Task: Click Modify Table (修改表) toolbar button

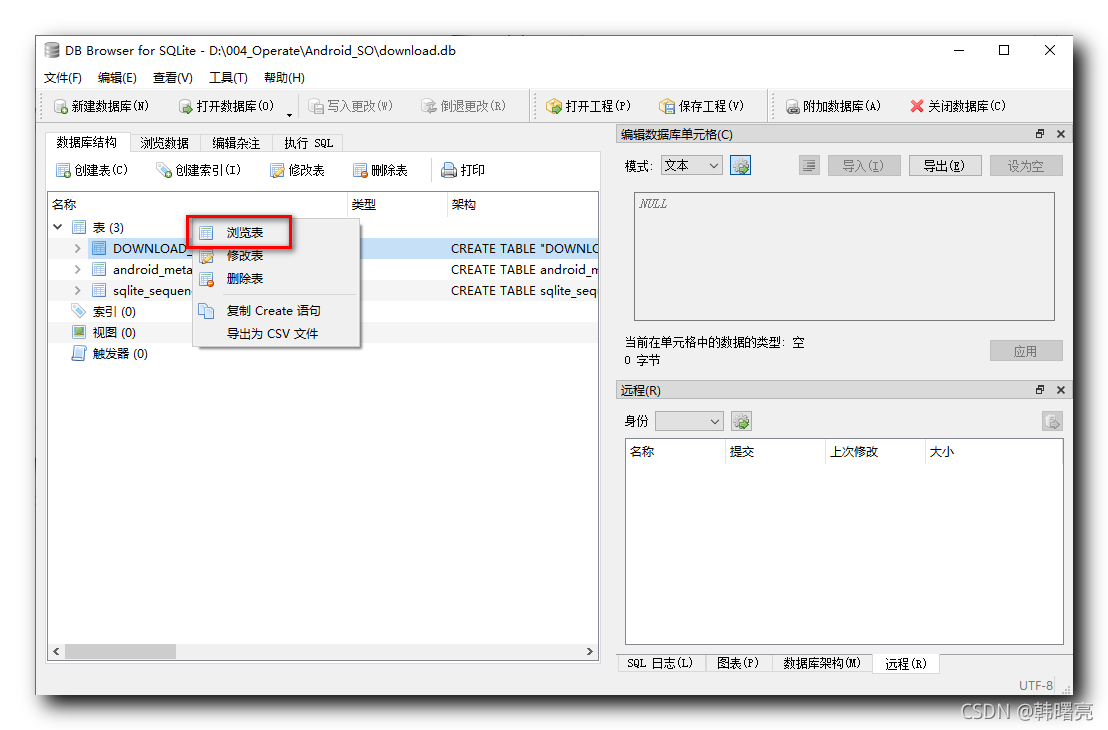Action: [x=297, y=170]
